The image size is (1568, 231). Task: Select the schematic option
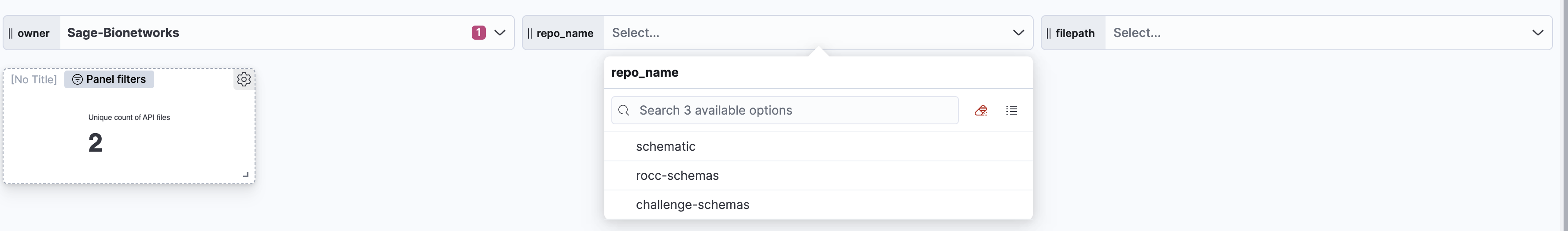point(666,146)
